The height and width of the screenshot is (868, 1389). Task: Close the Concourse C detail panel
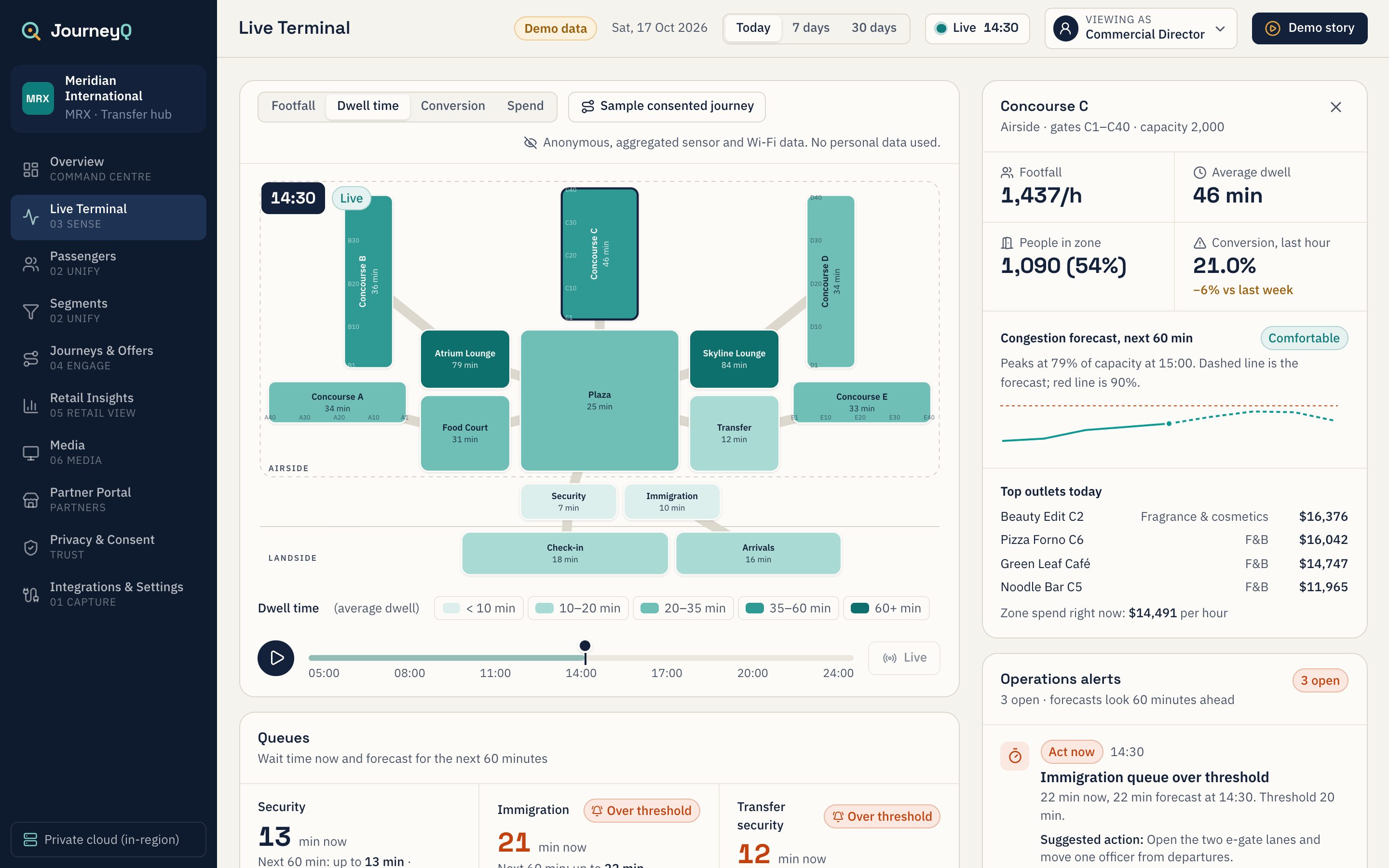[1335, 108]
